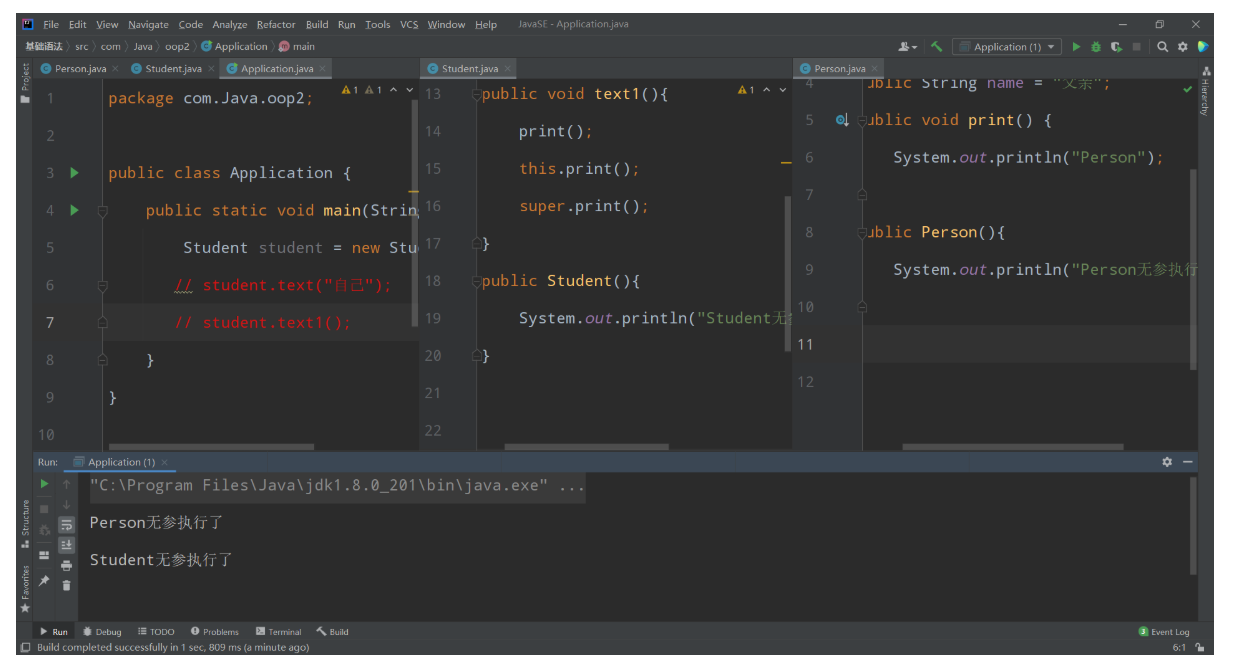Image resolution: width=1239 pixels, height=663 pixels.
Task: Clear all console output with trash icon
Action: [66, 585]
